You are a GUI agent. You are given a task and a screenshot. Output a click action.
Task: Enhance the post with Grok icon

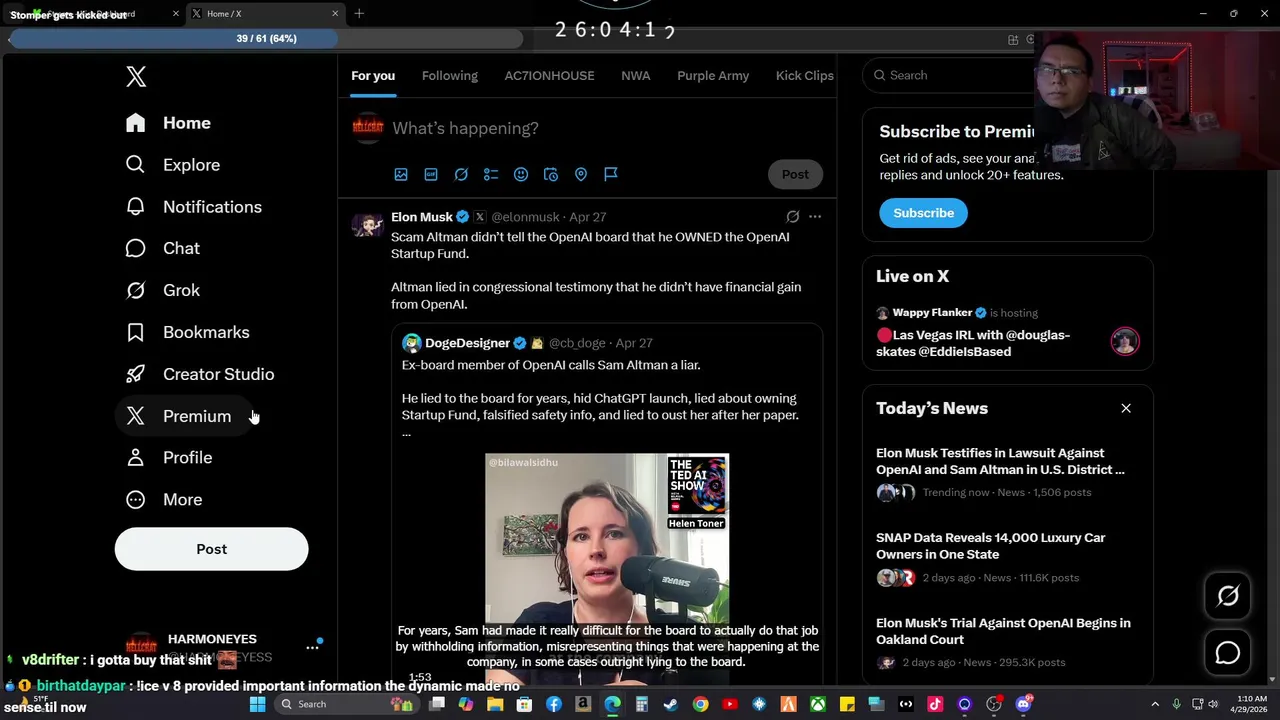(461, 174)
